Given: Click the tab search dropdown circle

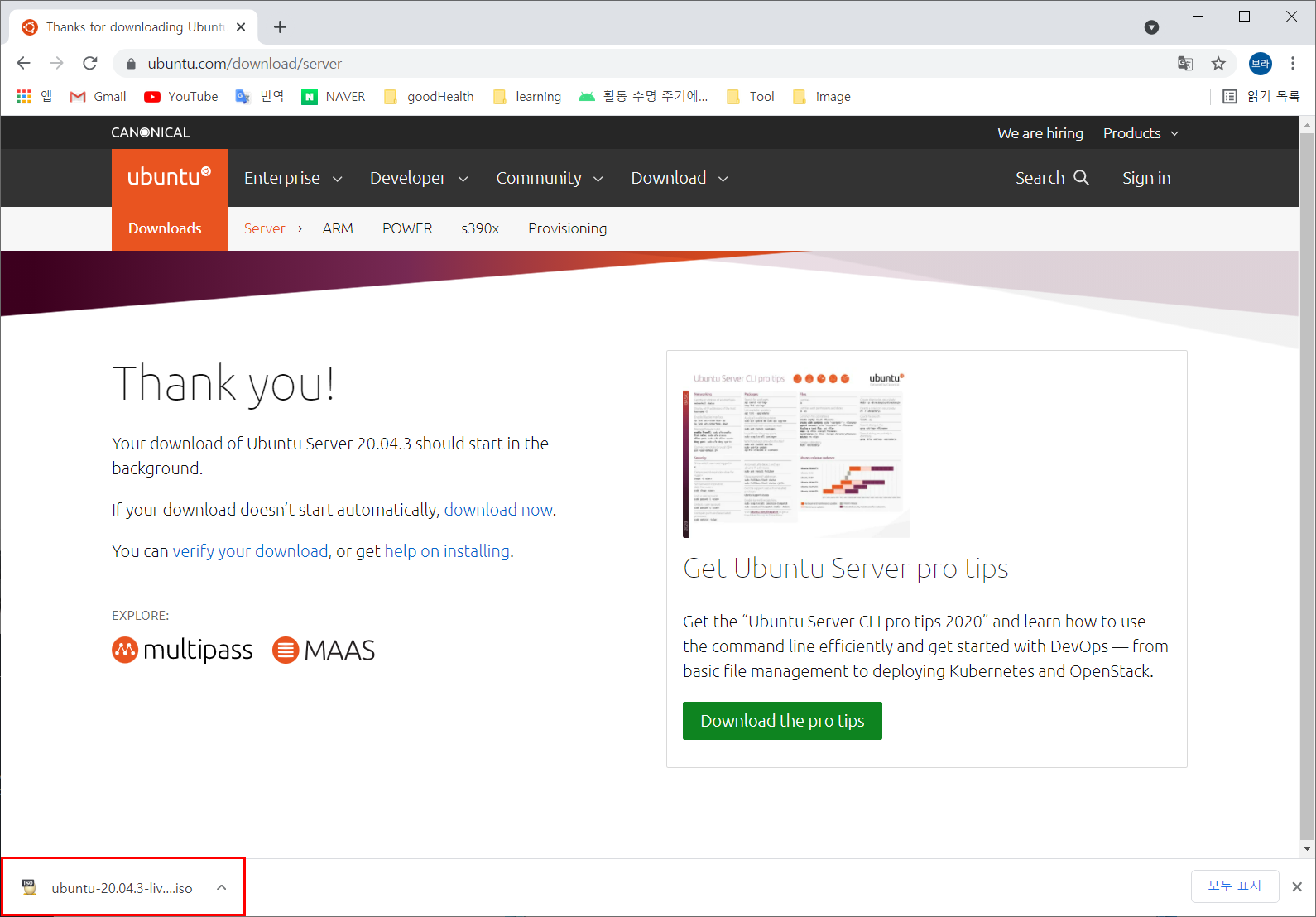Looking at the screenshot, I should (x=1151, y=27).
